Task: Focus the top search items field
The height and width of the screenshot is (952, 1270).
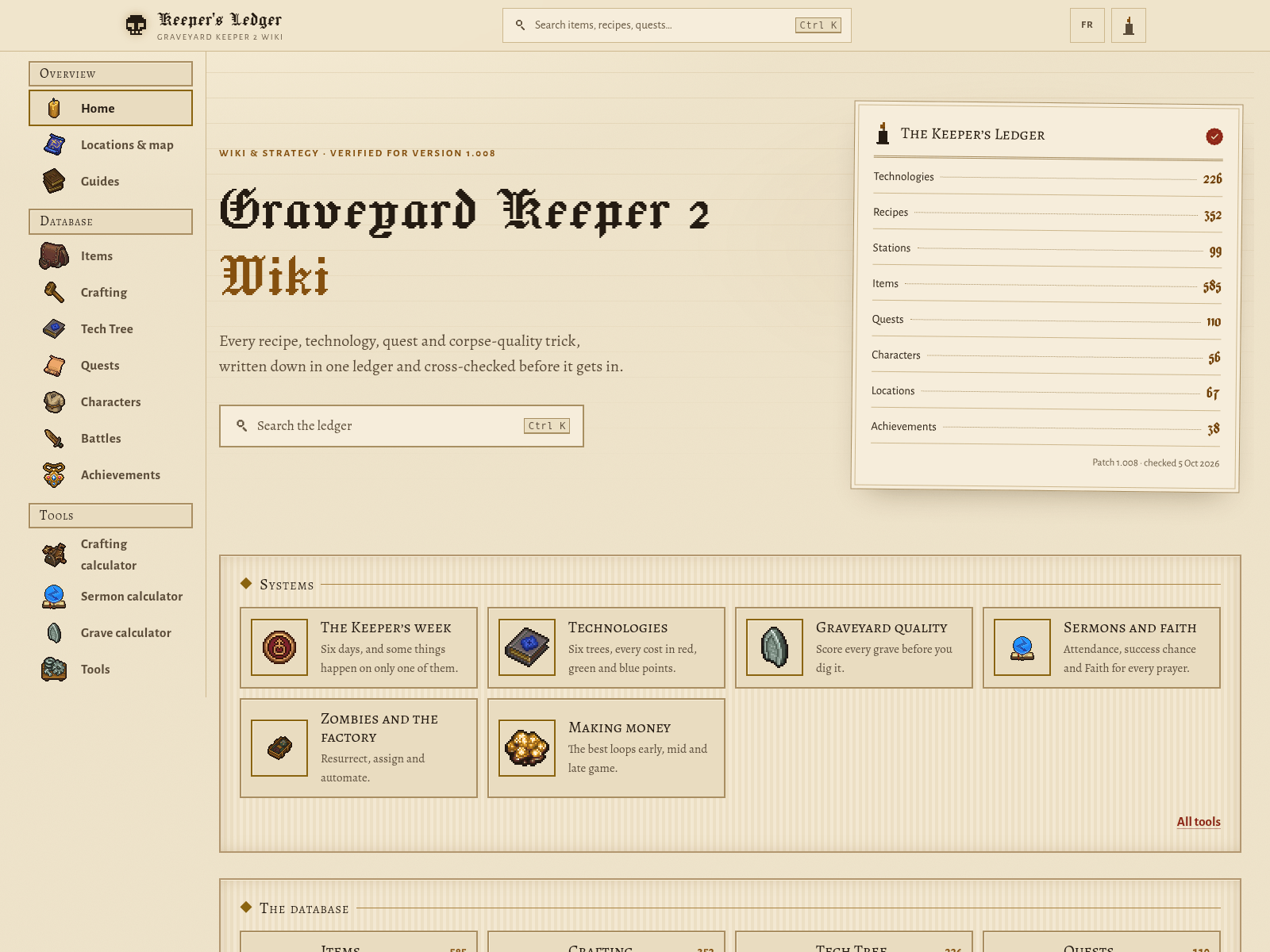Action: tap(677, 25)
